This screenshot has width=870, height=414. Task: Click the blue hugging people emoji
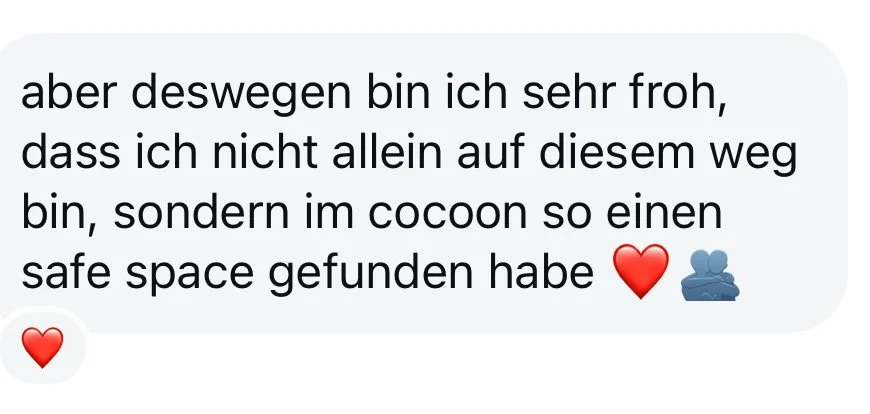coord(710,275)
